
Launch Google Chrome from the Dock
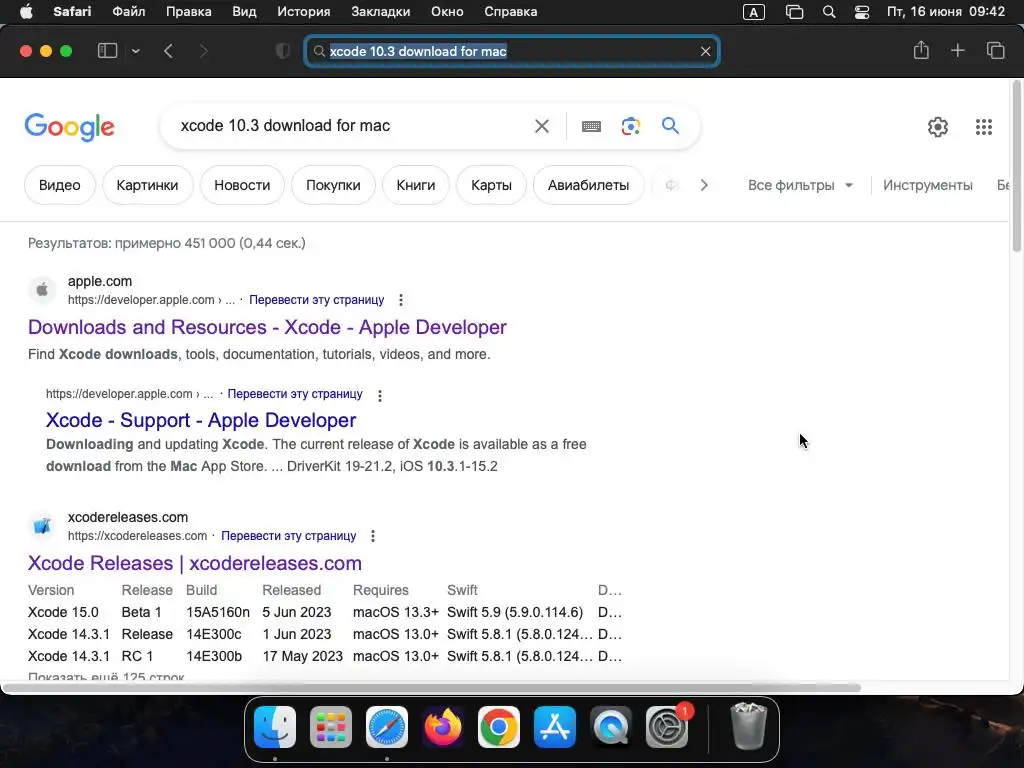tap(499, 727)
